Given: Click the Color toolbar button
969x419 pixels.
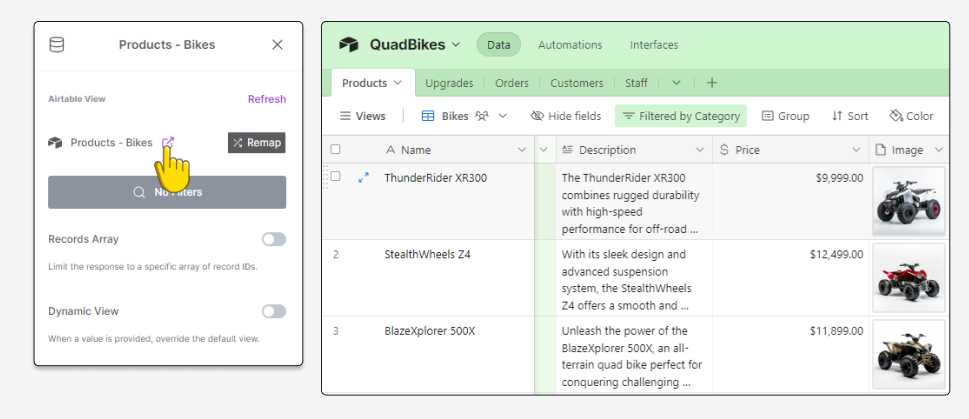Looking at the screenshot, I should pyautogui.click(x=912, y=116).
